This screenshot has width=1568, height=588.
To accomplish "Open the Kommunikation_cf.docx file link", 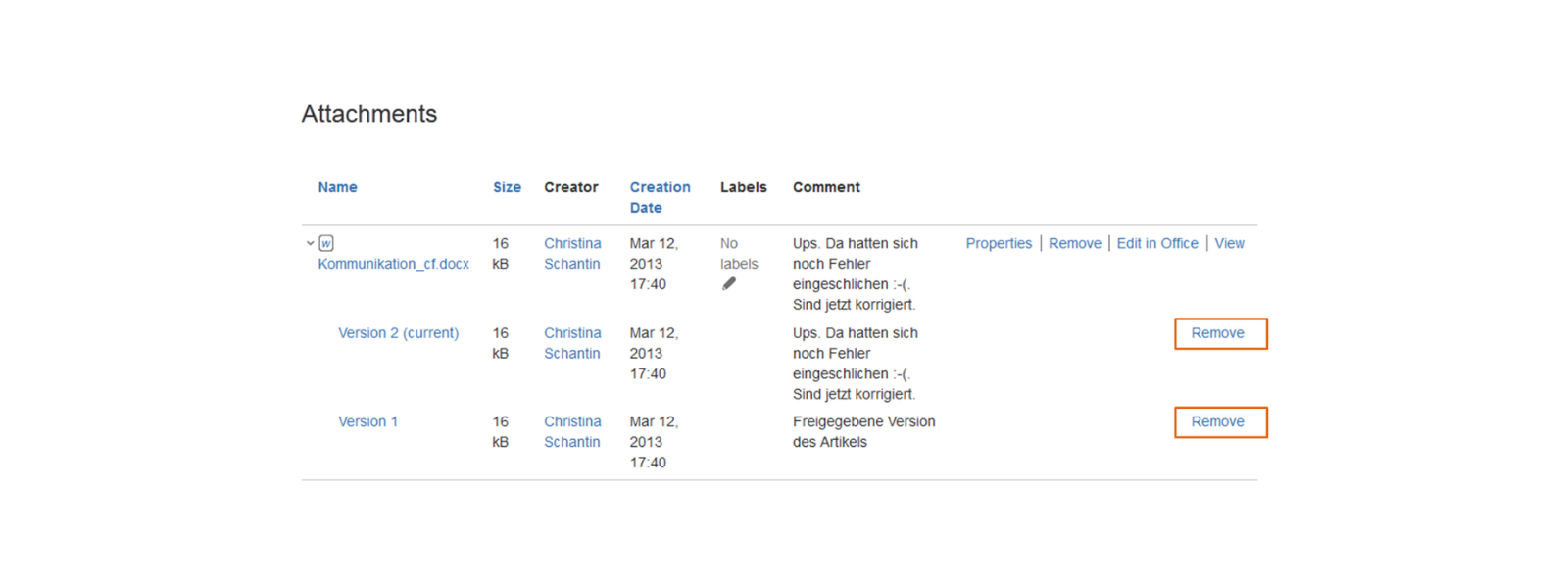I will (393, 264).
